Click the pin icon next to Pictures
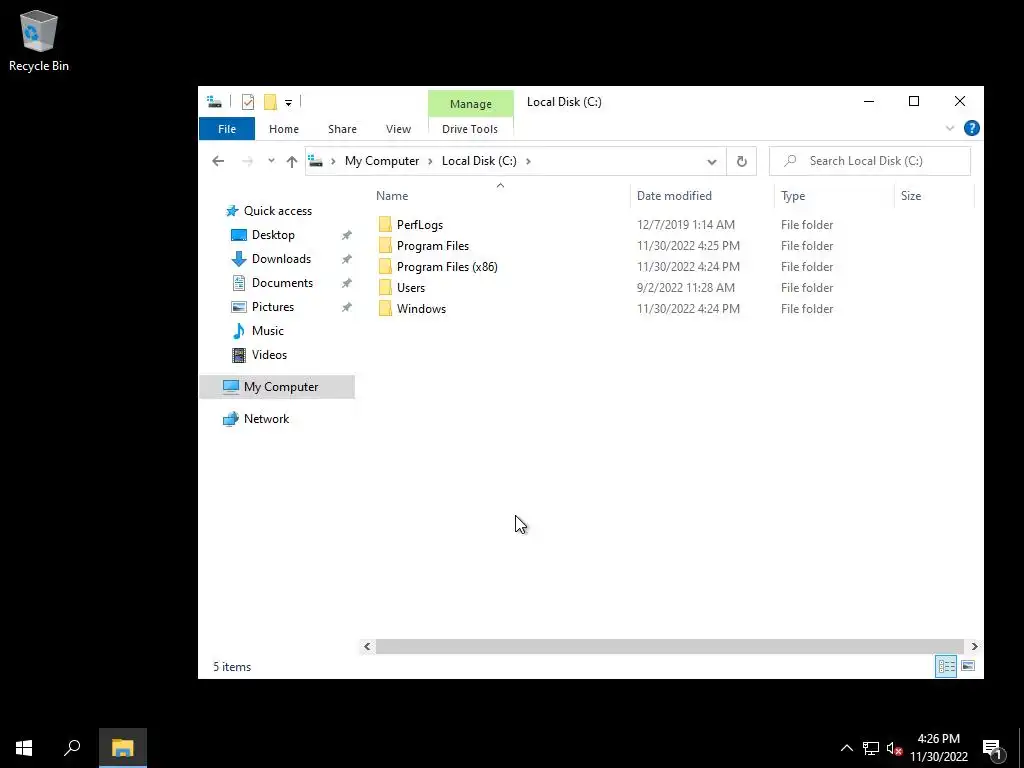This screenshot has height=768, width=1024. pos(347,307)
